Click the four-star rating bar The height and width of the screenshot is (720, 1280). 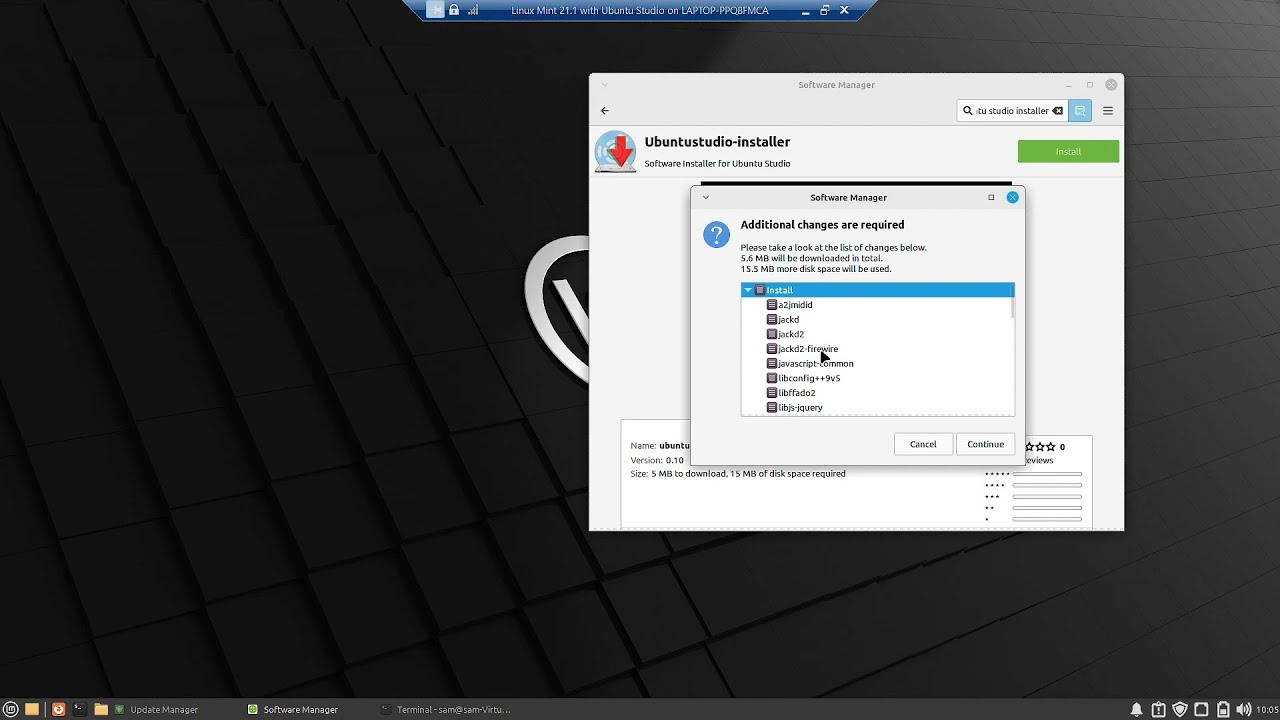(1047, 486)
